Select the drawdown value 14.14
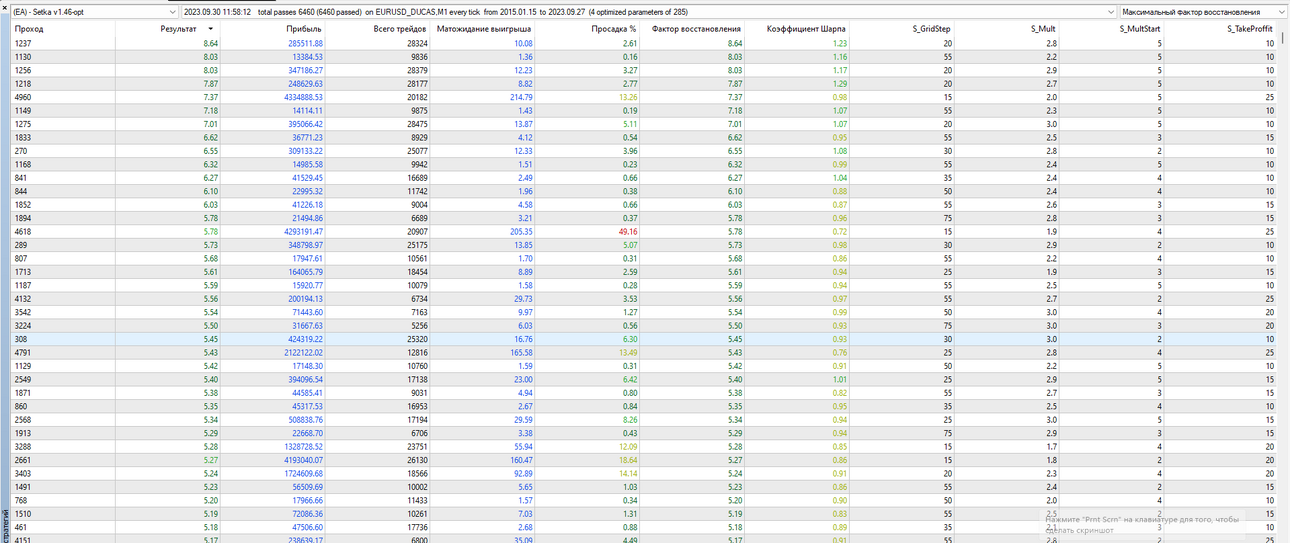 (x=628, y=472)
